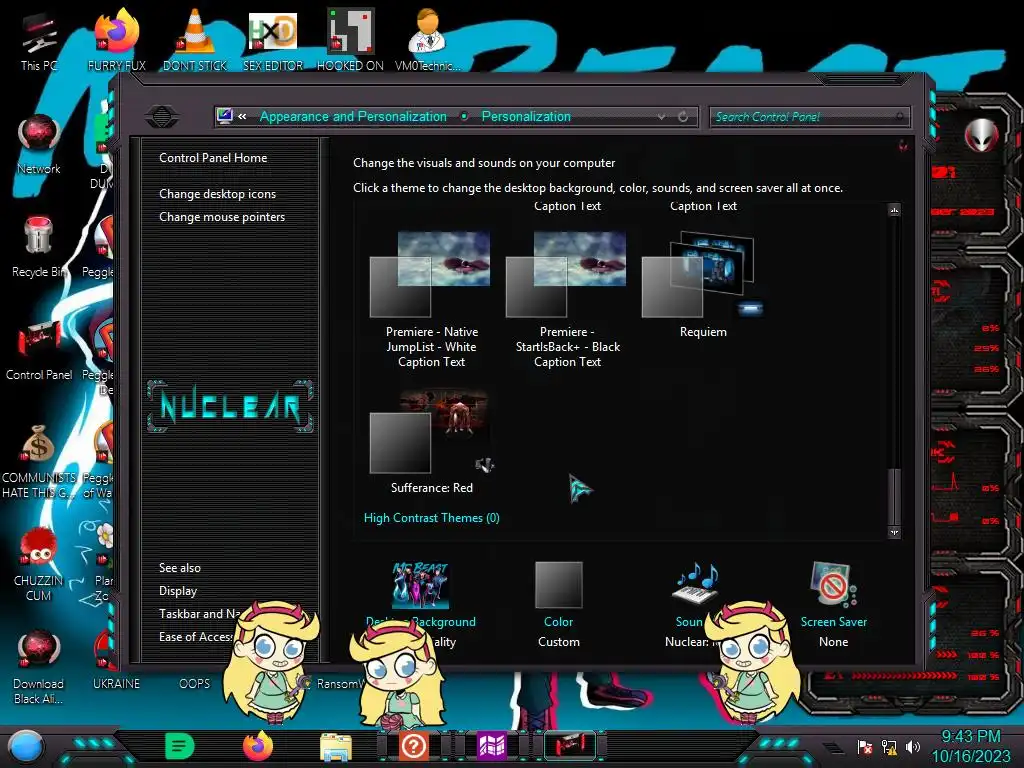
Task: Open address bar history dropdown arrow
Action: [662, 116]
